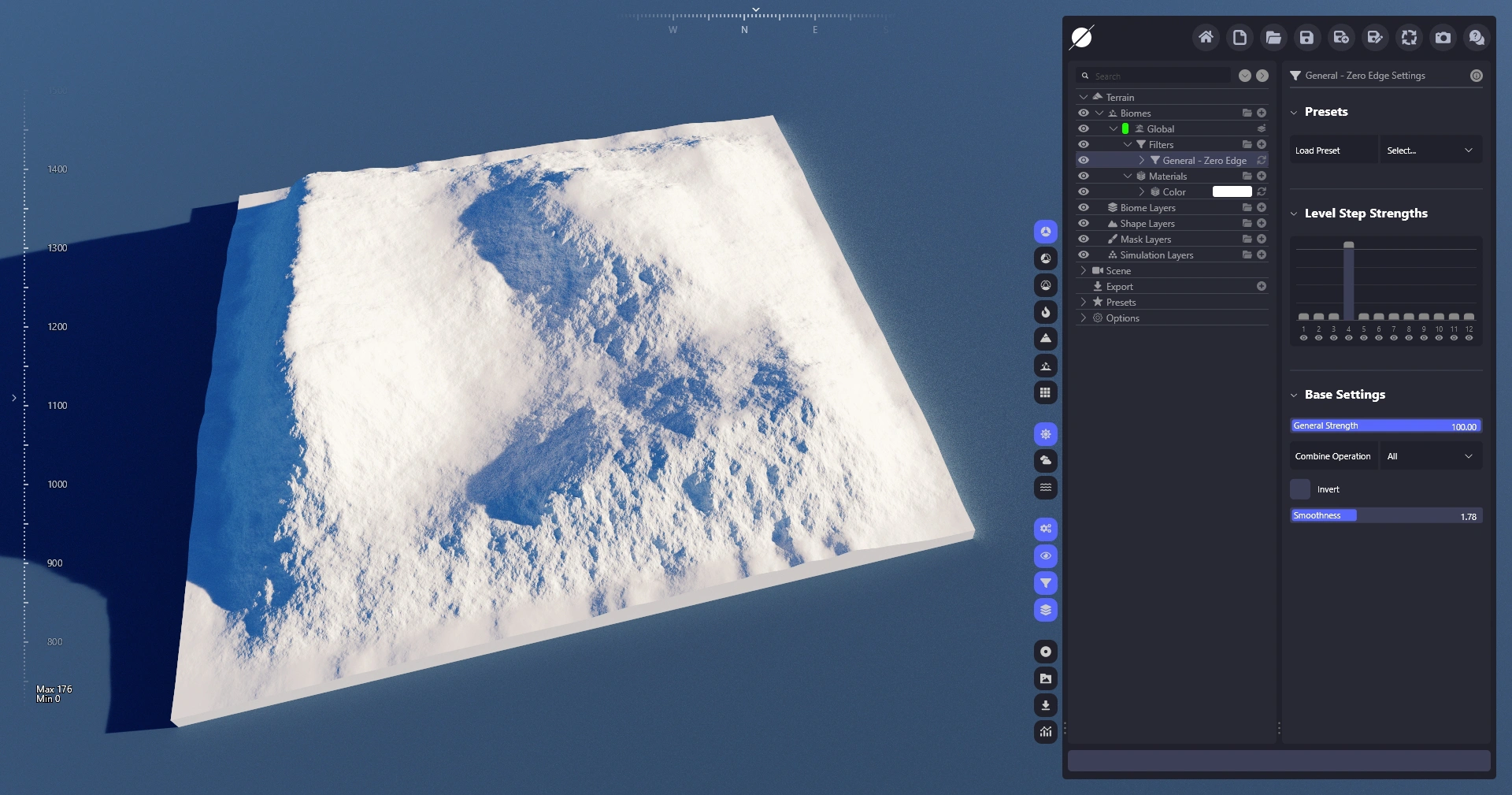Screen dimensions: 1512x795
Task: Toggle visibility of the Color material
Action: click(1084, 191)
